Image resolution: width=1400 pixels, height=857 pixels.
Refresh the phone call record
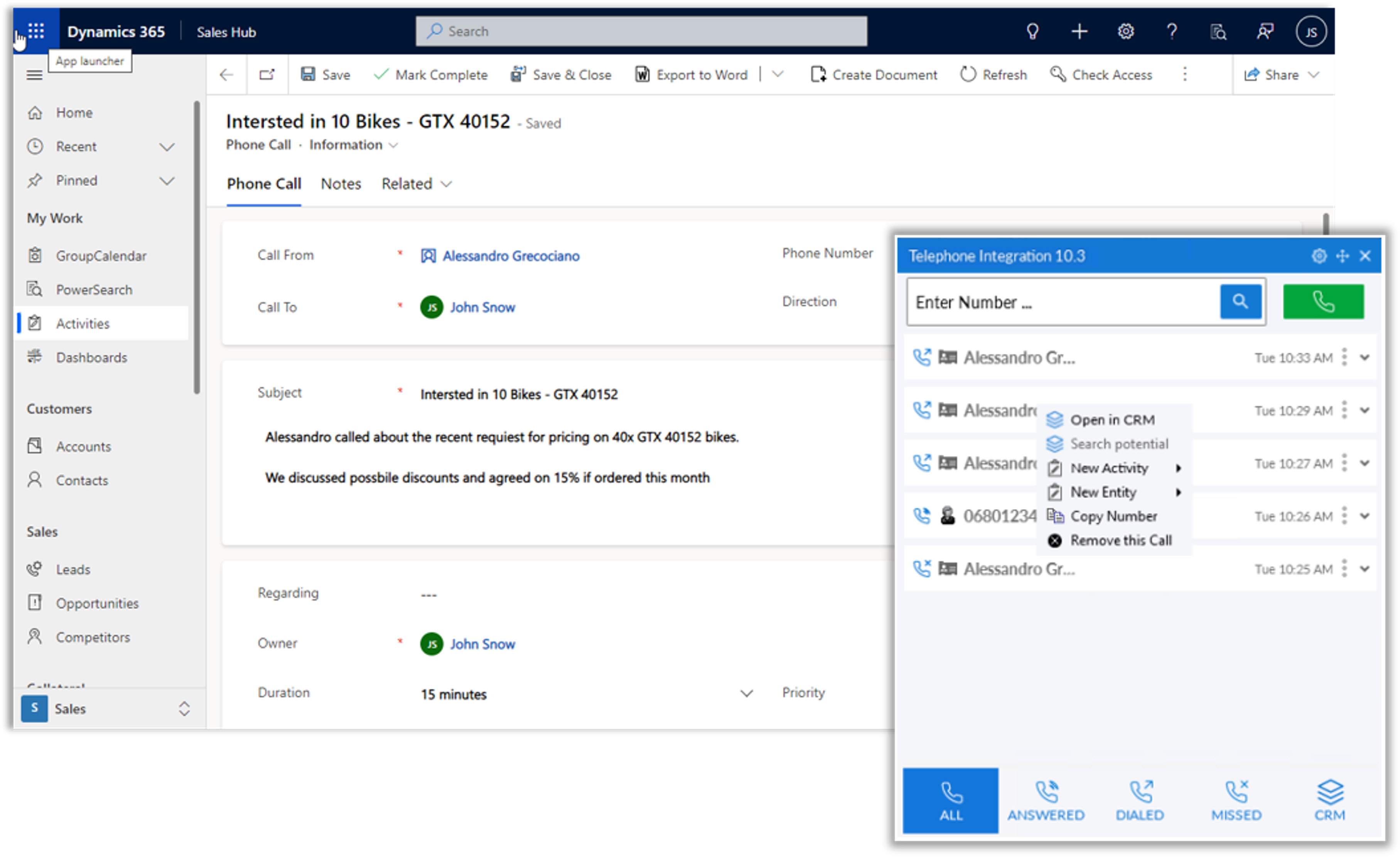(993, 74)
